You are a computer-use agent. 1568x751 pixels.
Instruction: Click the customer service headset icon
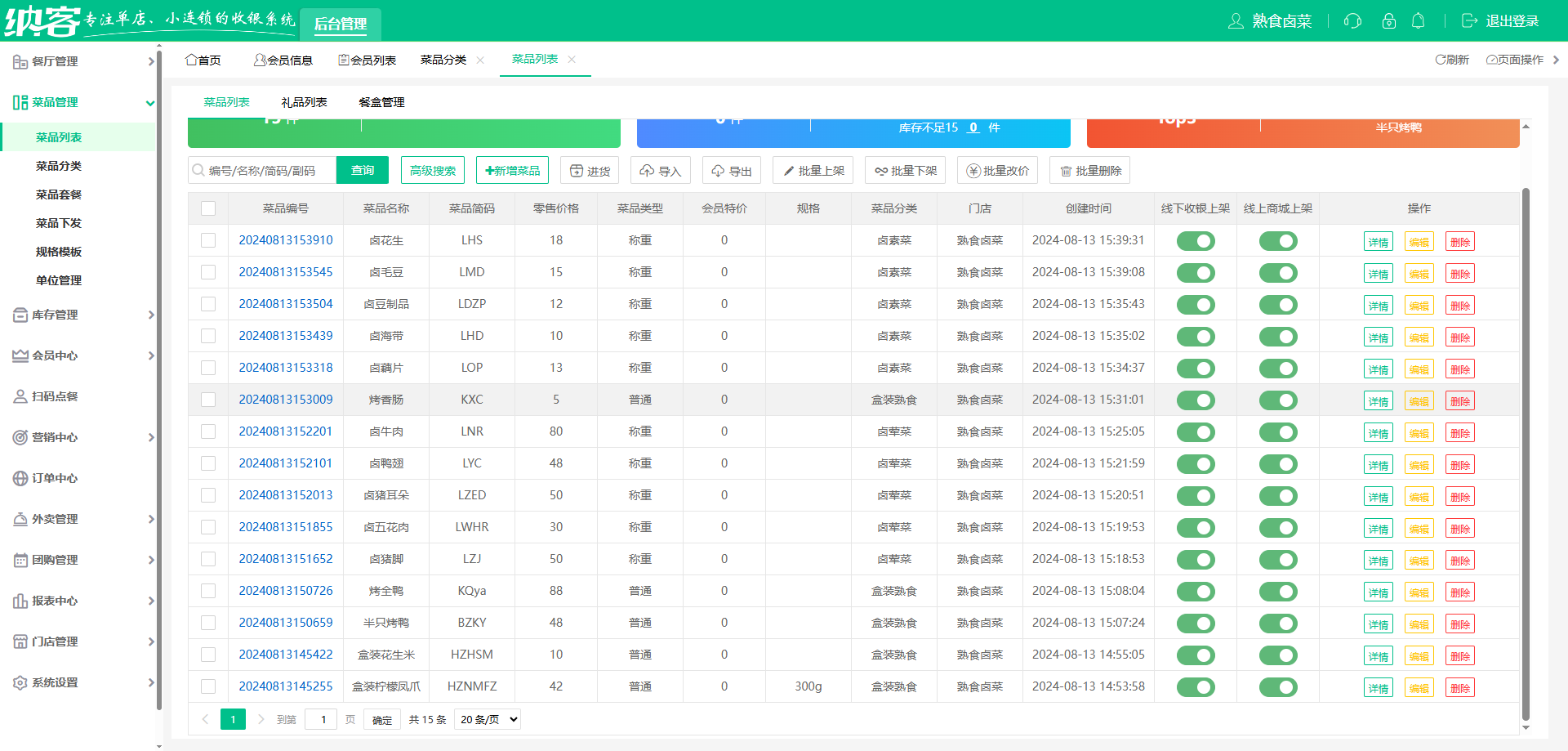pyautogui.click(x=1352, y=21)
